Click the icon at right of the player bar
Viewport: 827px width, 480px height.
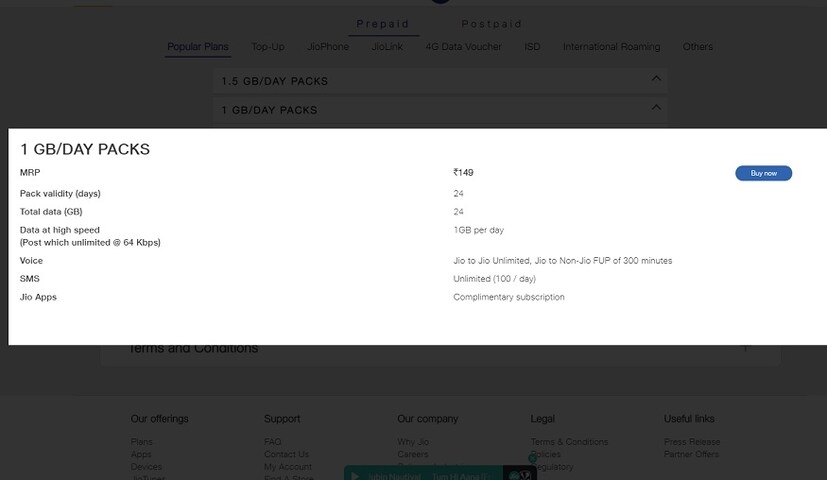520,475
